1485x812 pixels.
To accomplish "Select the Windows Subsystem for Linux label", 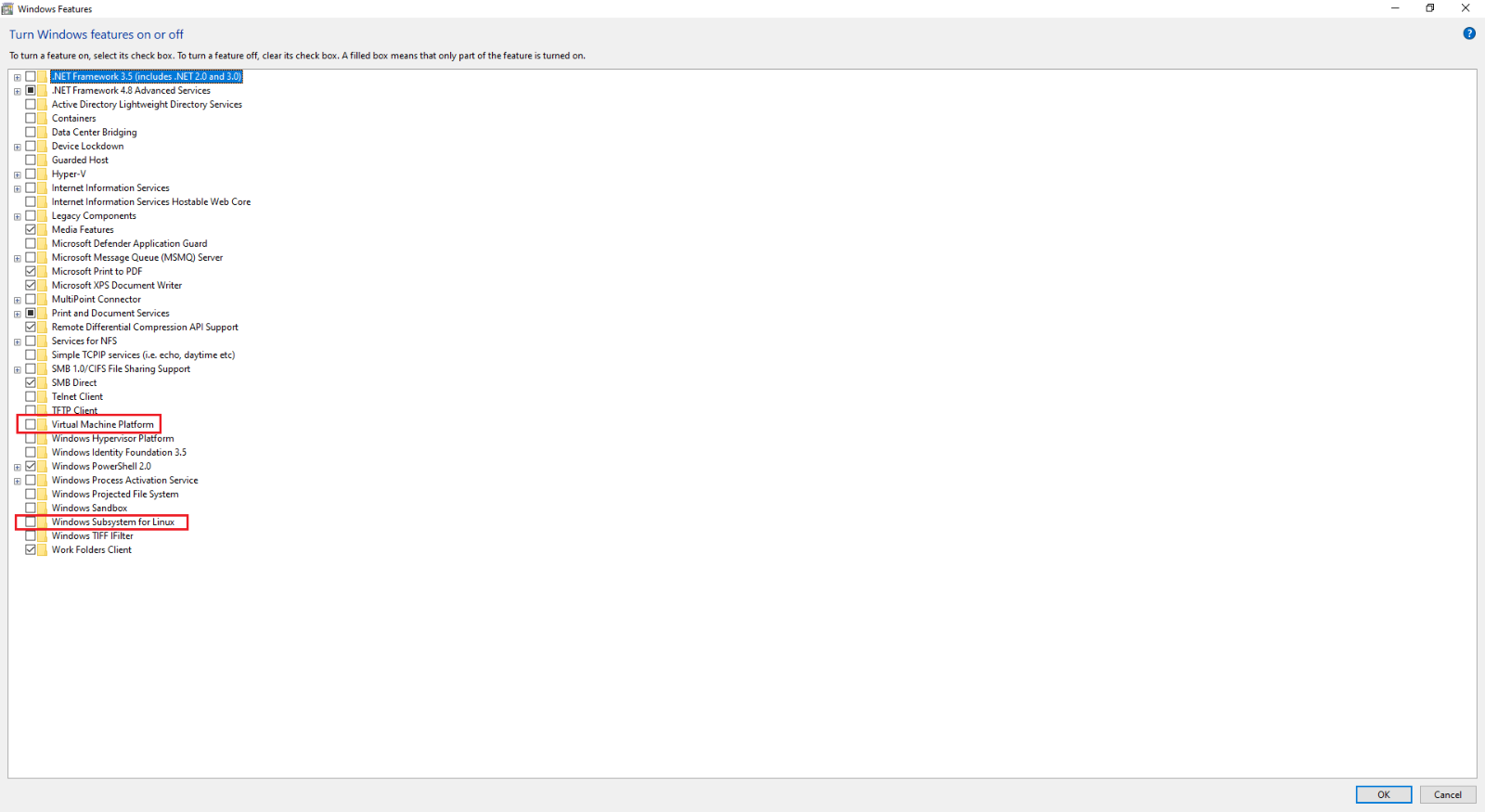I will pyautogui.click(x=113, y=522).
